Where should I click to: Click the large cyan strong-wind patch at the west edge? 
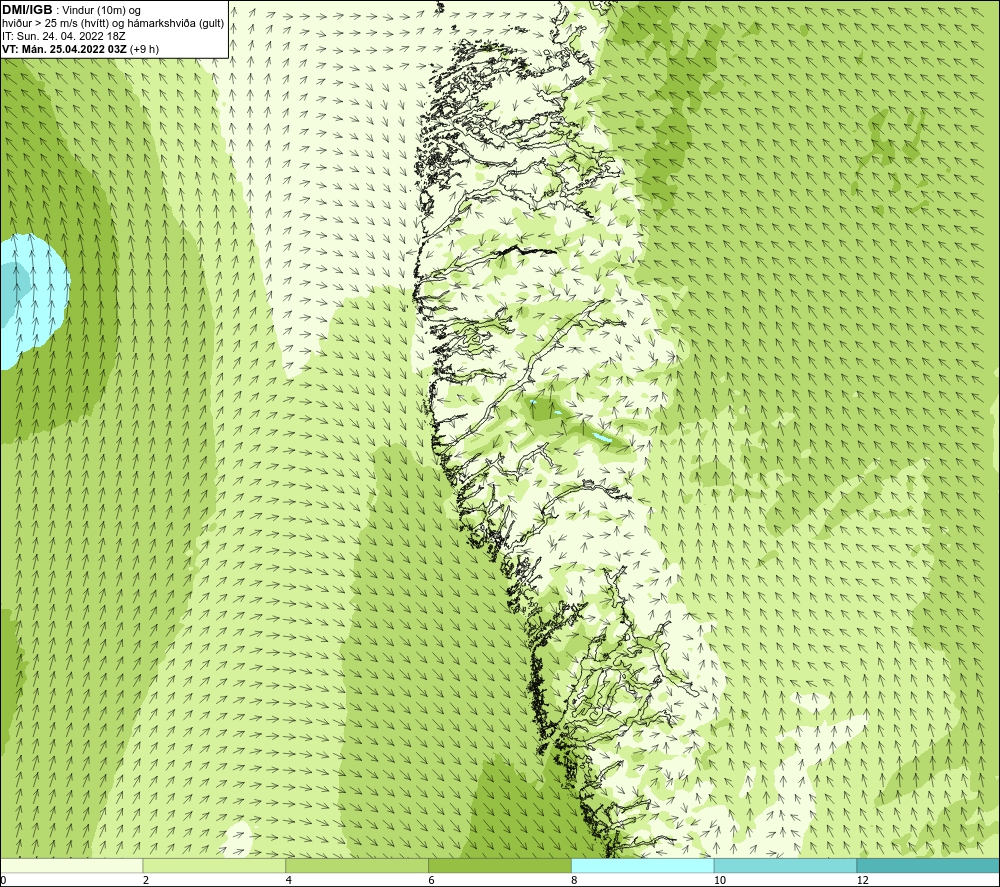click(x=33, y=302)
